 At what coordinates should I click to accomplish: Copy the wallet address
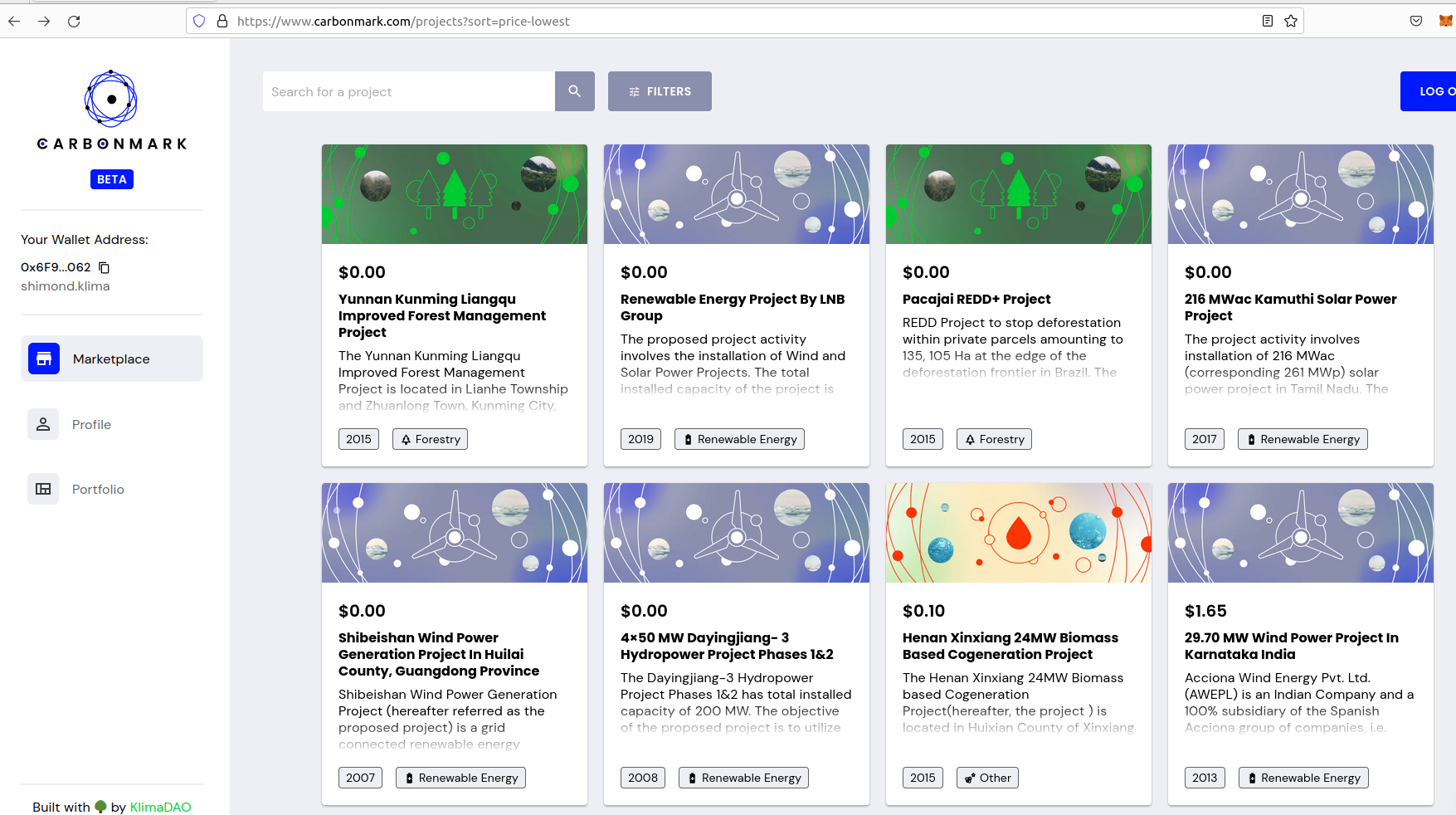(103, 267)
